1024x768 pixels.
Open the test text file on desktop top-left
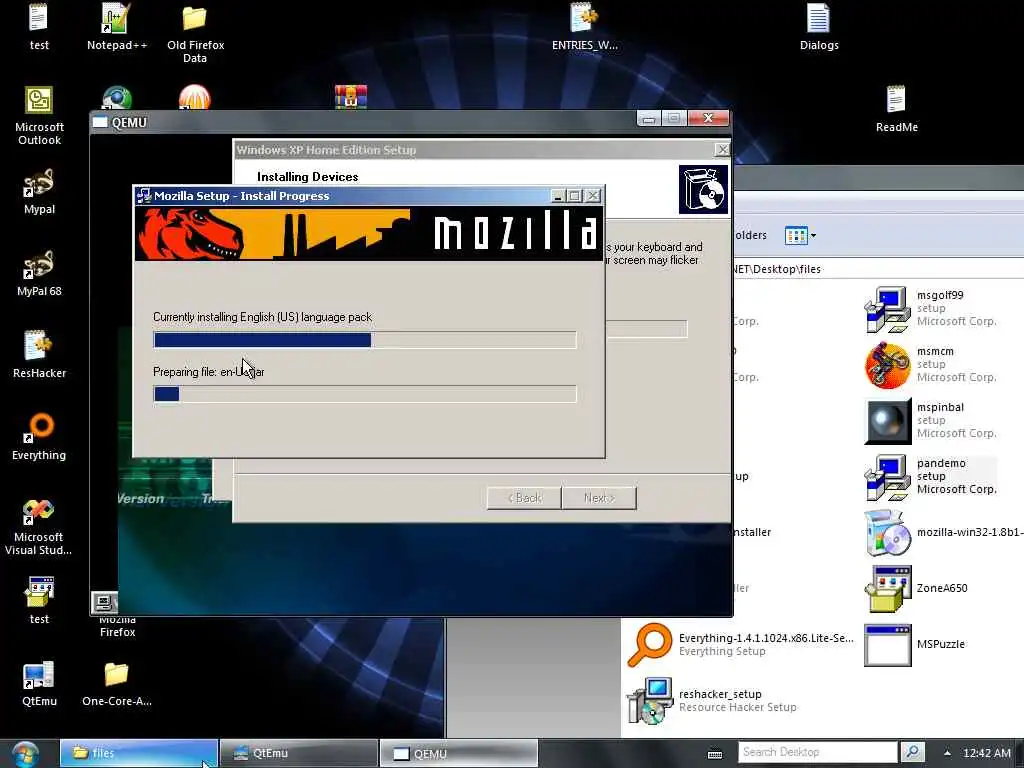(x=39, y=26)
